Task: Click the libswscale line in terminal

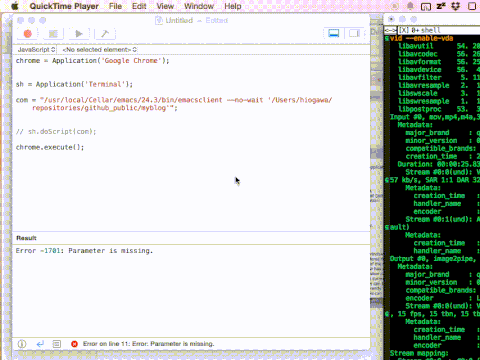Action: tap(439, 93)
